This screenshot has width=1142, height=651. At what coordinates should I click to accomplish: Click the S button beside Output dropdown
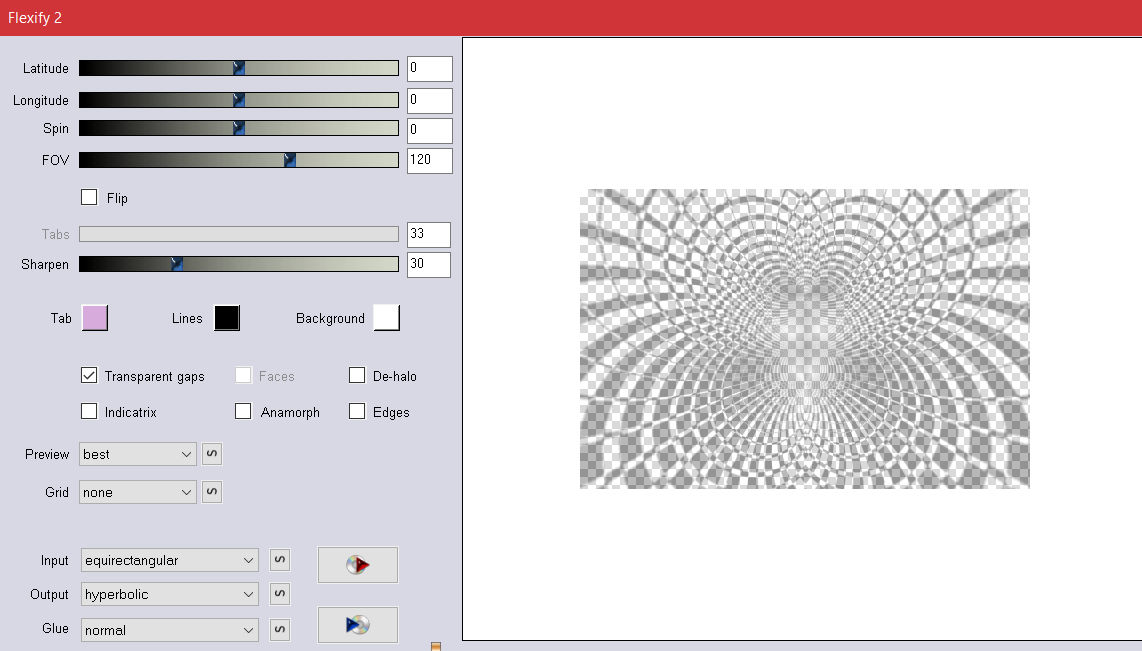(x=280, y=594)
